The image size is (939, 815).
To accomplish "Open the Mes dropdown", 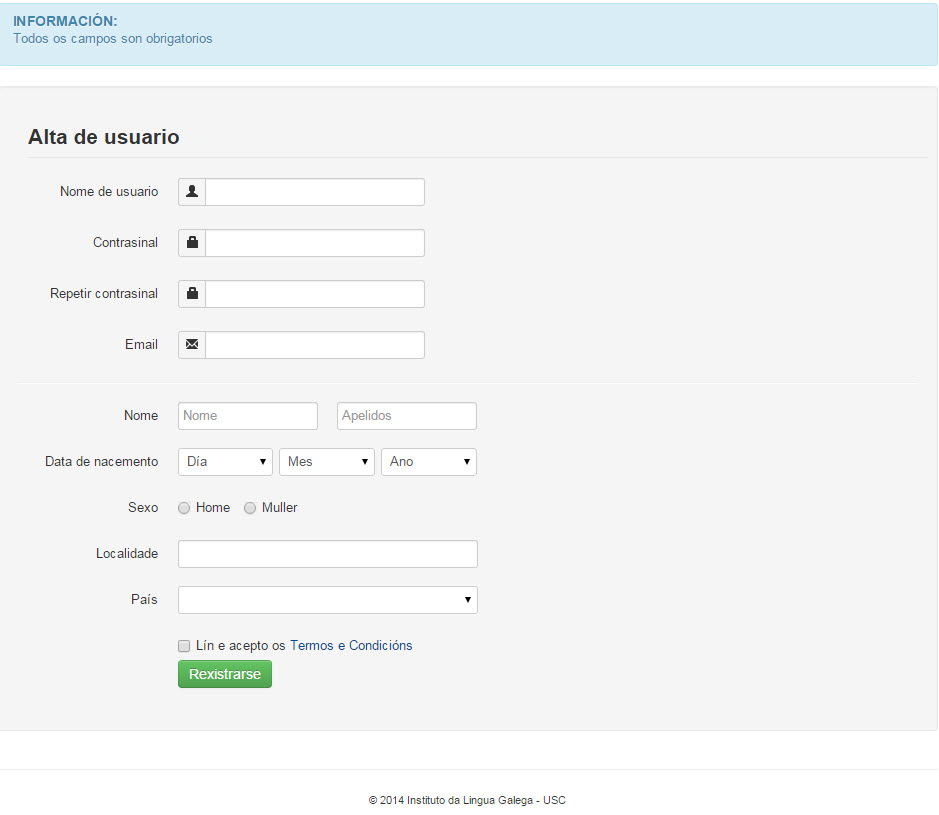I will (x=327, y=462).
